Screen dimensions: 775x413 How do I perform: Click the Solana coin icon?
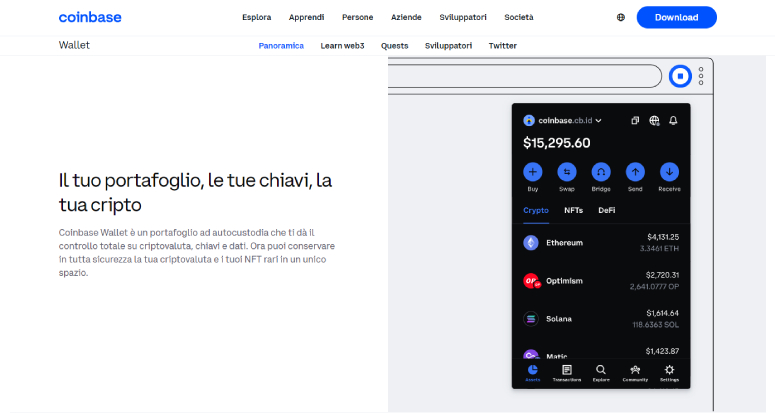click(531, 319)
